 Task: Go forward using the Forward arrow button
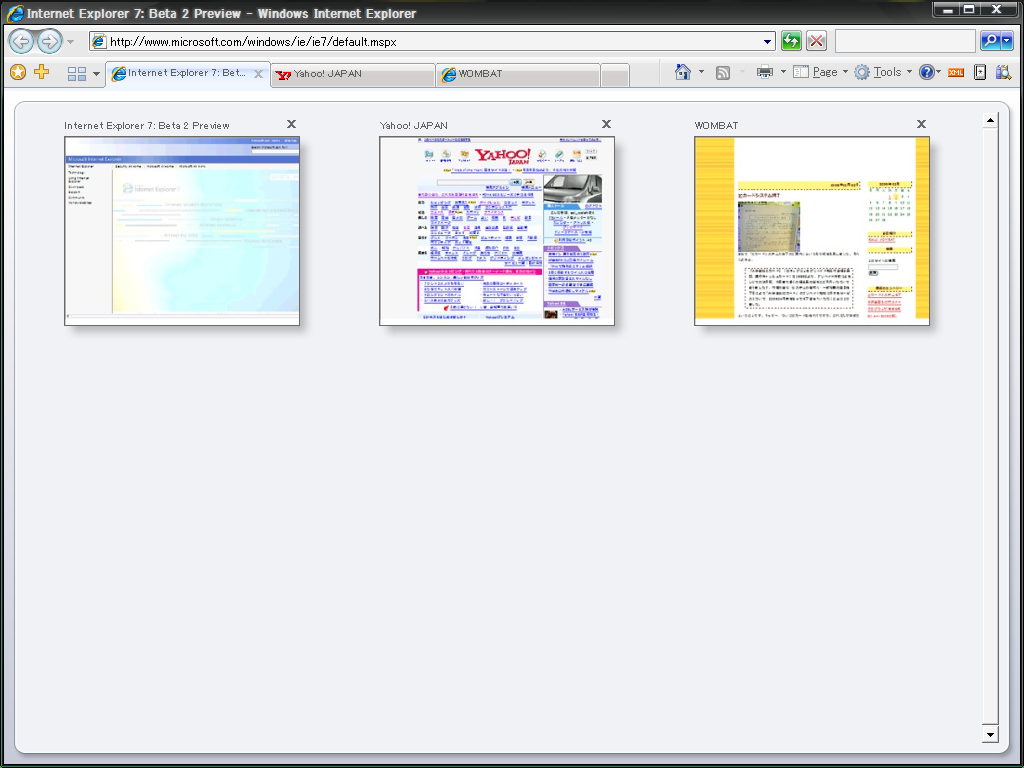pos(49,42)
